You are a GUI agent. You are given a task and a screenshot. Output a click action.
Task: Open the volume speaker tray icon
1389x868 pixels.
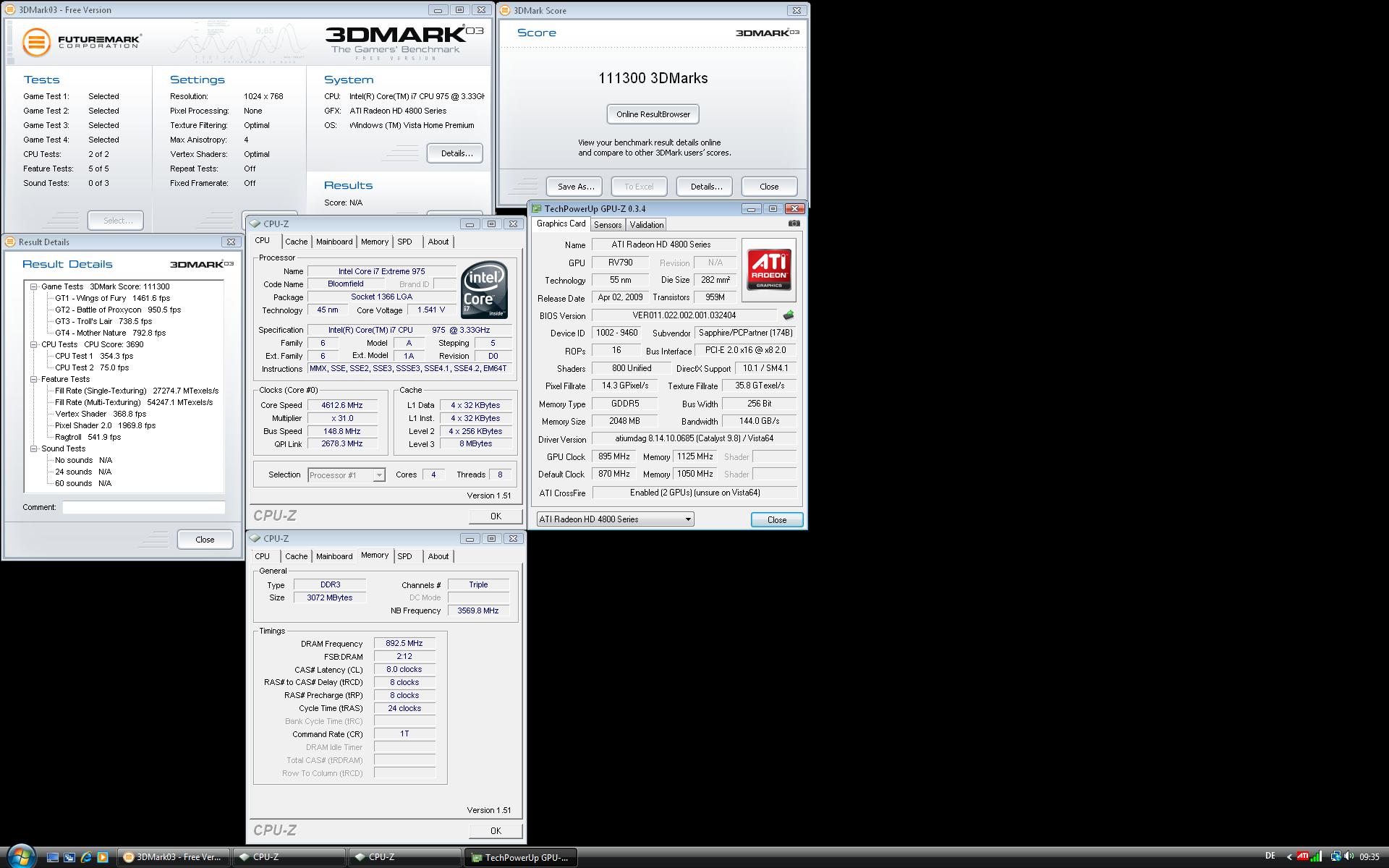1348,856
